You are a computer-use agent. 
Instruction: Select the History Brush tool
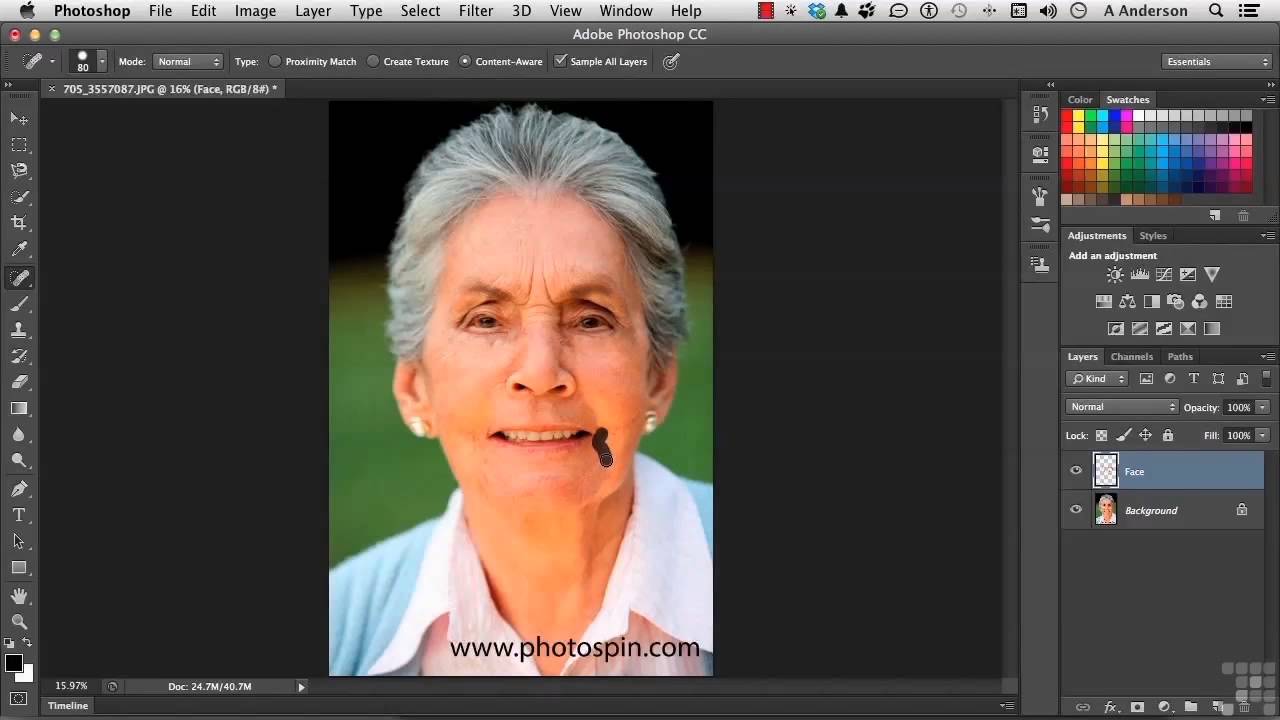click(19, 356)
